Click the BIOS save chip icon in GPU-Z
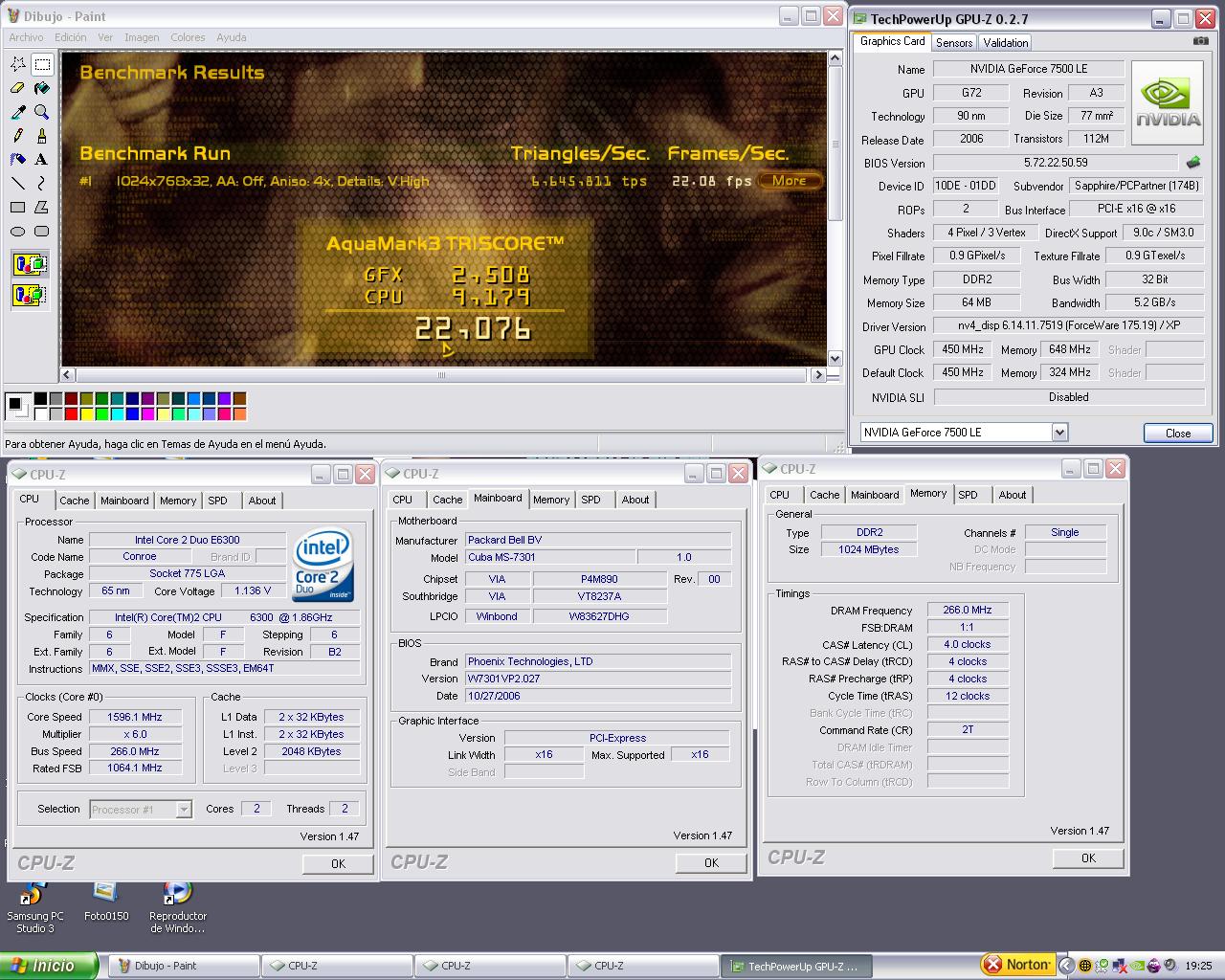 [x=1192, y=163]
